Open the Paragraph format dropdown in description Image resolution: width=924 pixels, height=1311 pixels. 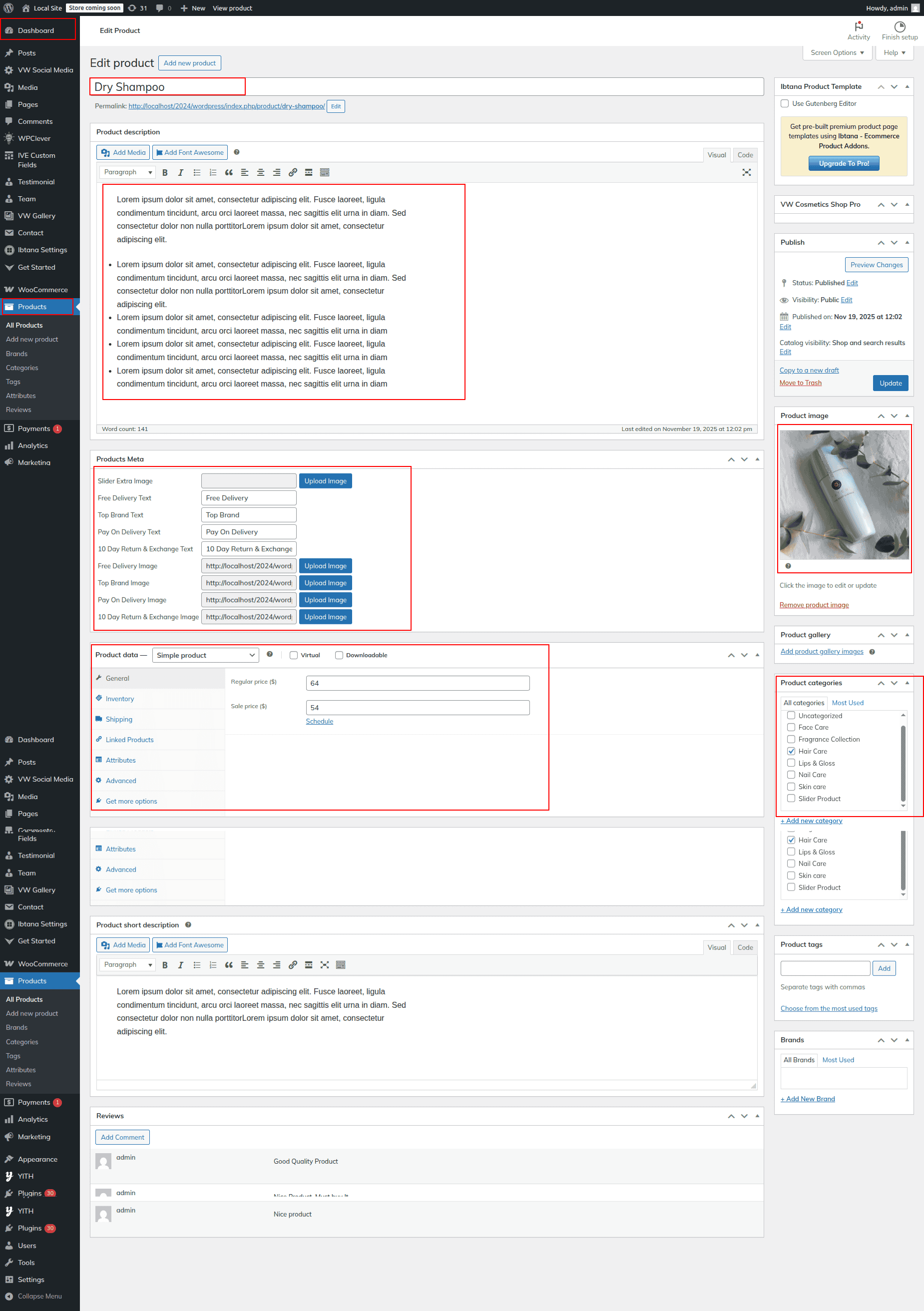[x=127, y=172]
